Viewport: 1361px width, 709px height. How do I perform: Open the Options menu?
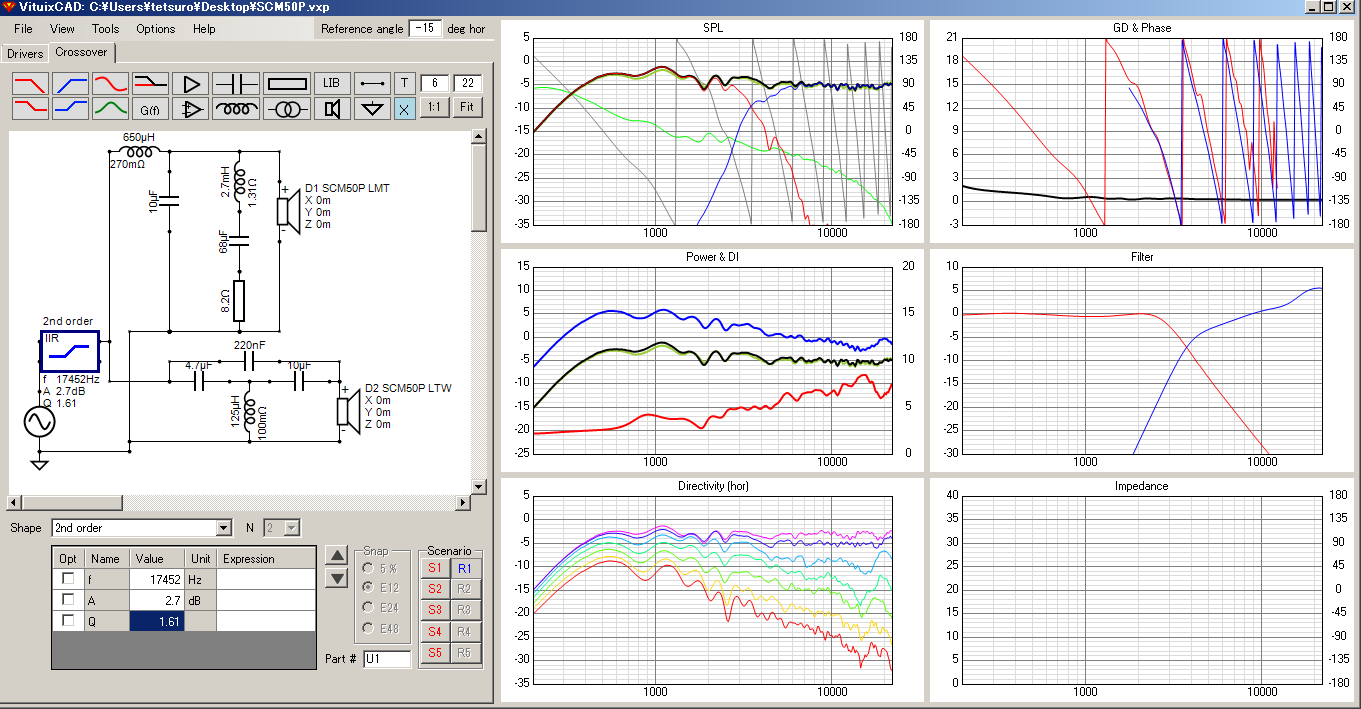point(156,29)
